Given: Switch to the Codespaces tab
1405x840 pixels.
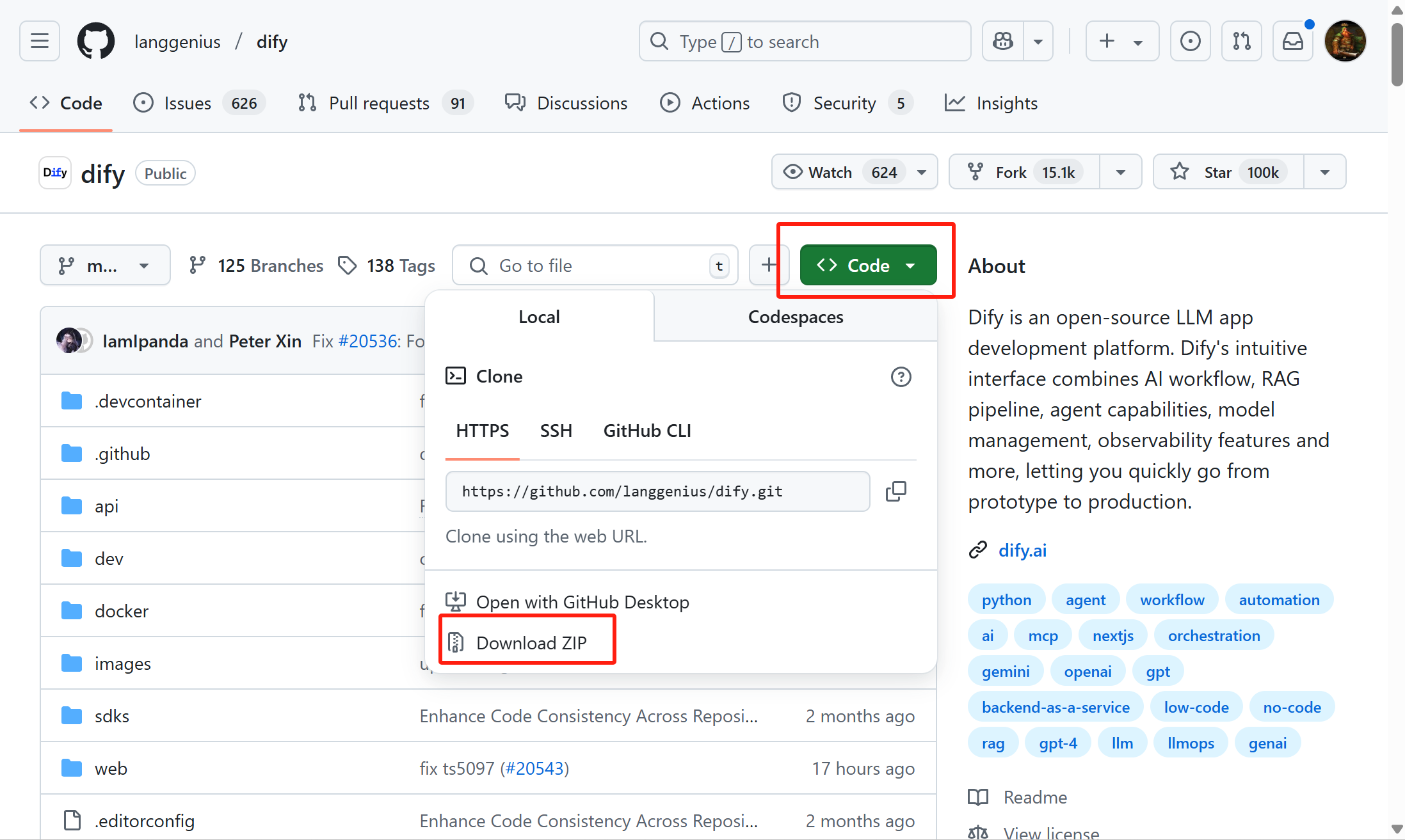Looking at the screenshot, I should point(795,317).
